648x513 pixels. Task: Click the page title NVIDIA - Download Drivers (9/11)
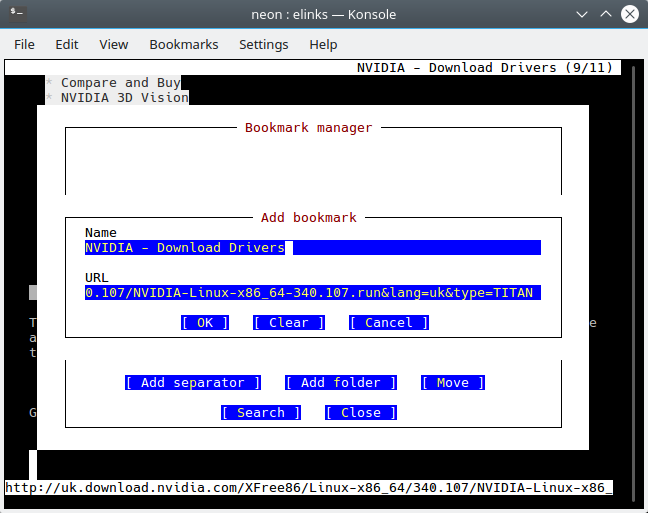click(x=485, y=67)
